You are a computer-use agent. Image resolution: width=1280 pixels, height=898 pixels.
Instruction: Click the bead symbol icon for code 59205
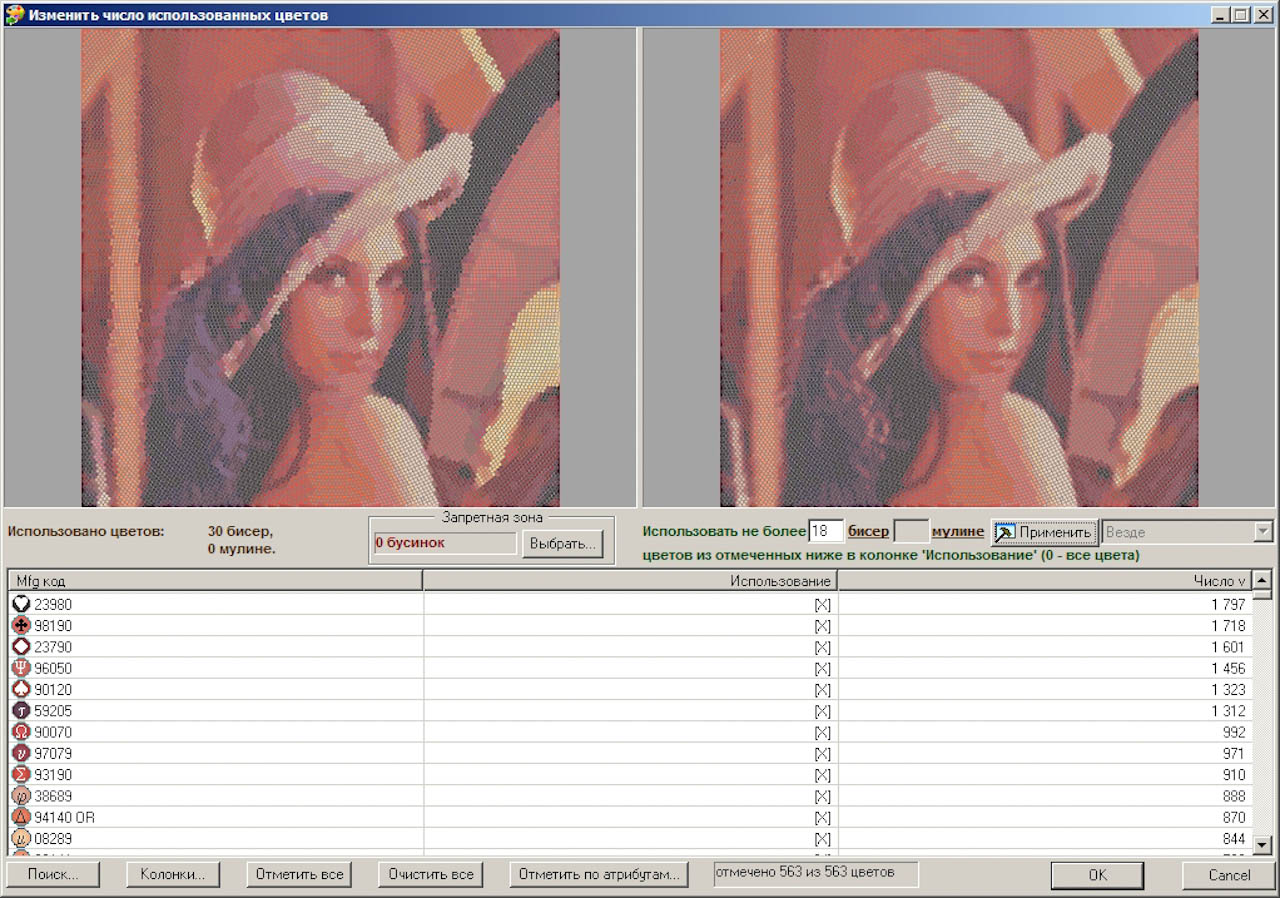[22, 711]
